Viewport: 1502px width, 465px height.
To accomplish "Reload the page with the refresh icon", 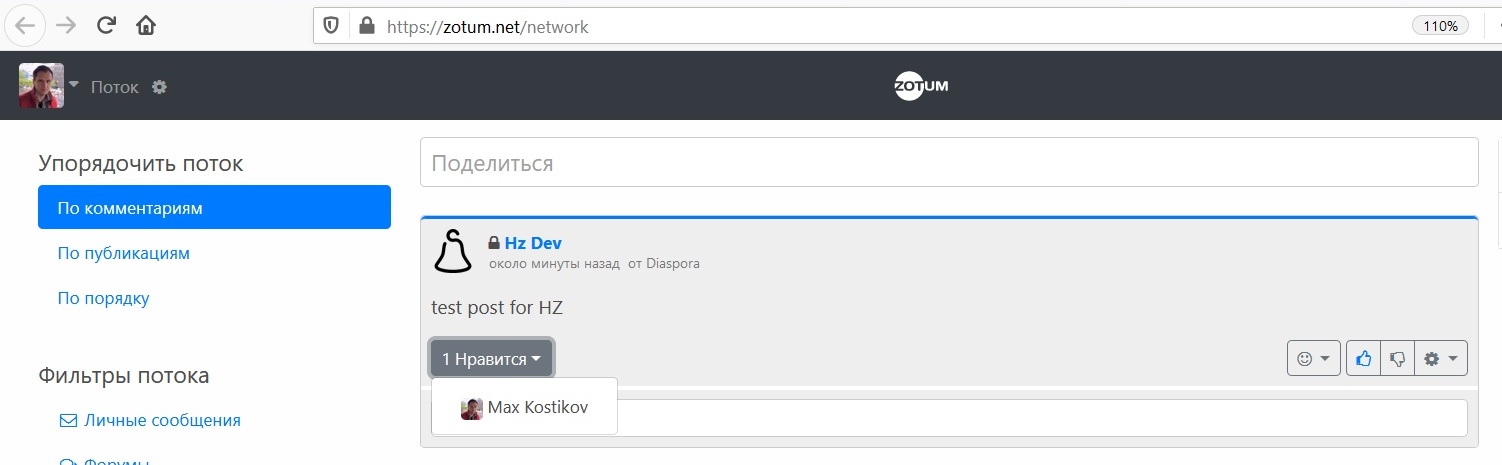I will click(x=106, y=26).
